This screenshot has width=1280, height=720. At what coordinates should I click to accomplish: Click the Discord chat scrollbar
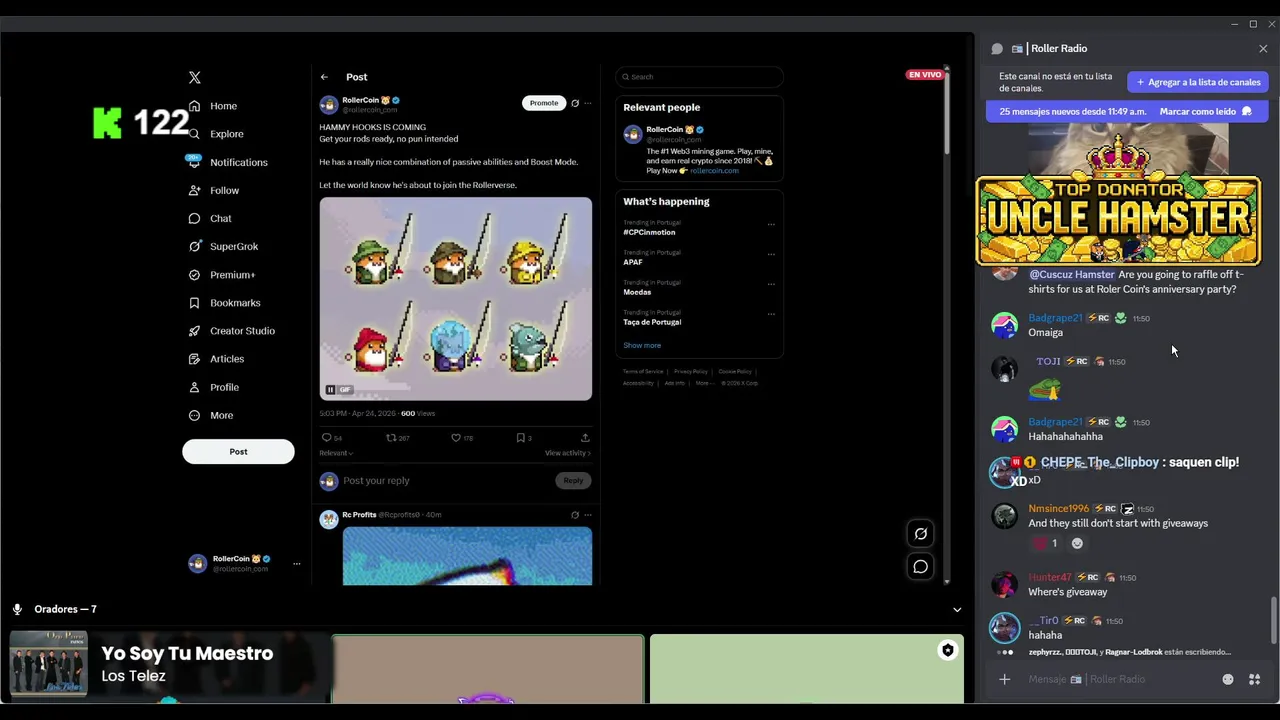click(1273, 620)
